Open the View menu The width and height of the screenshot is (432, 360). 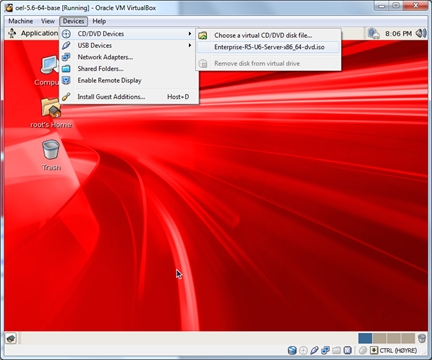pyautogui.click(x=48, y=21)
